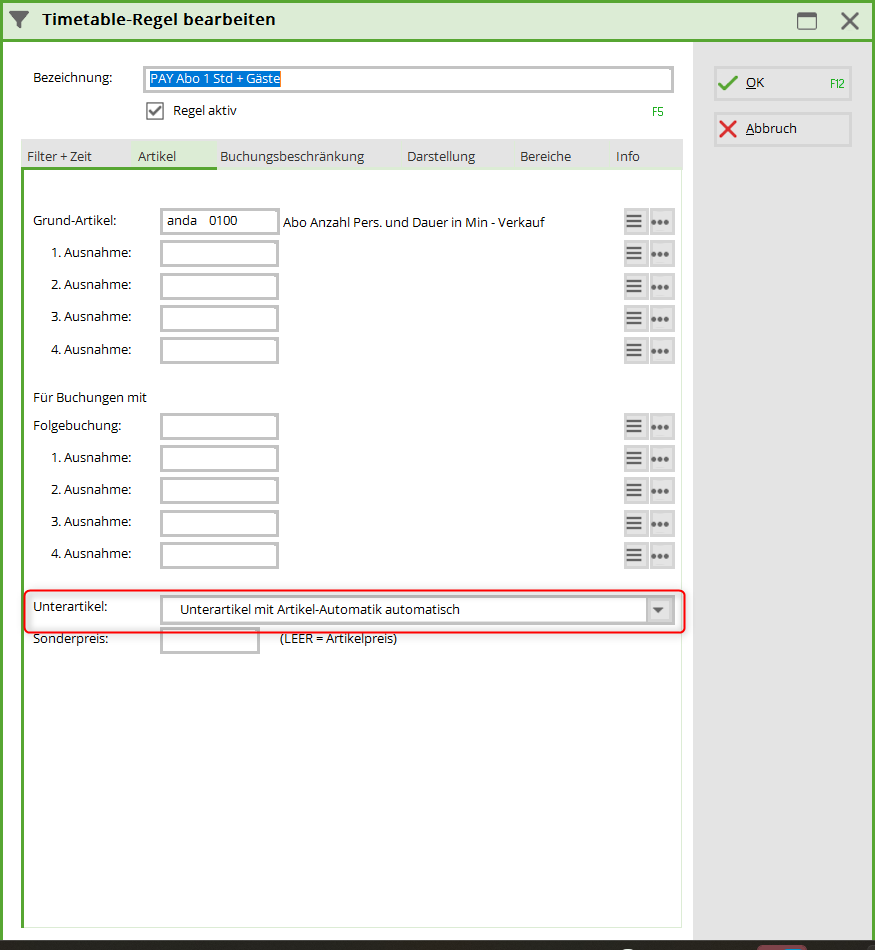
Task: Click list icon in Folgebuchung row
Action: [635, 427]
